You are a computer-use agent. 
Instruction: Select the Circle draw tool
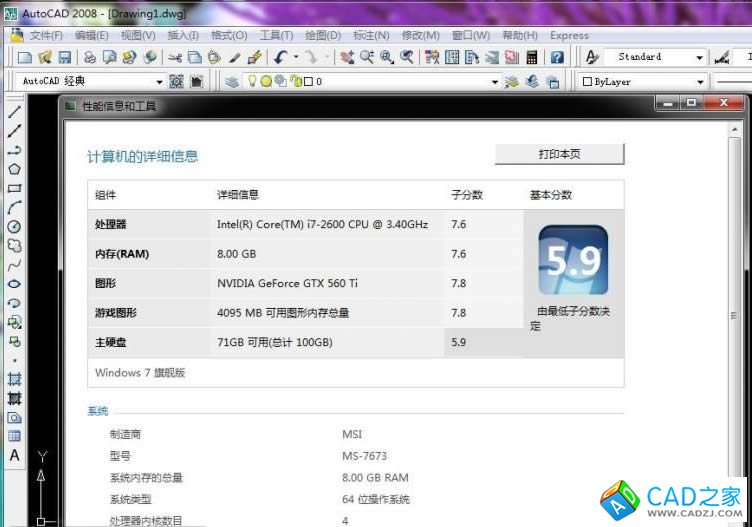[14, 227]
